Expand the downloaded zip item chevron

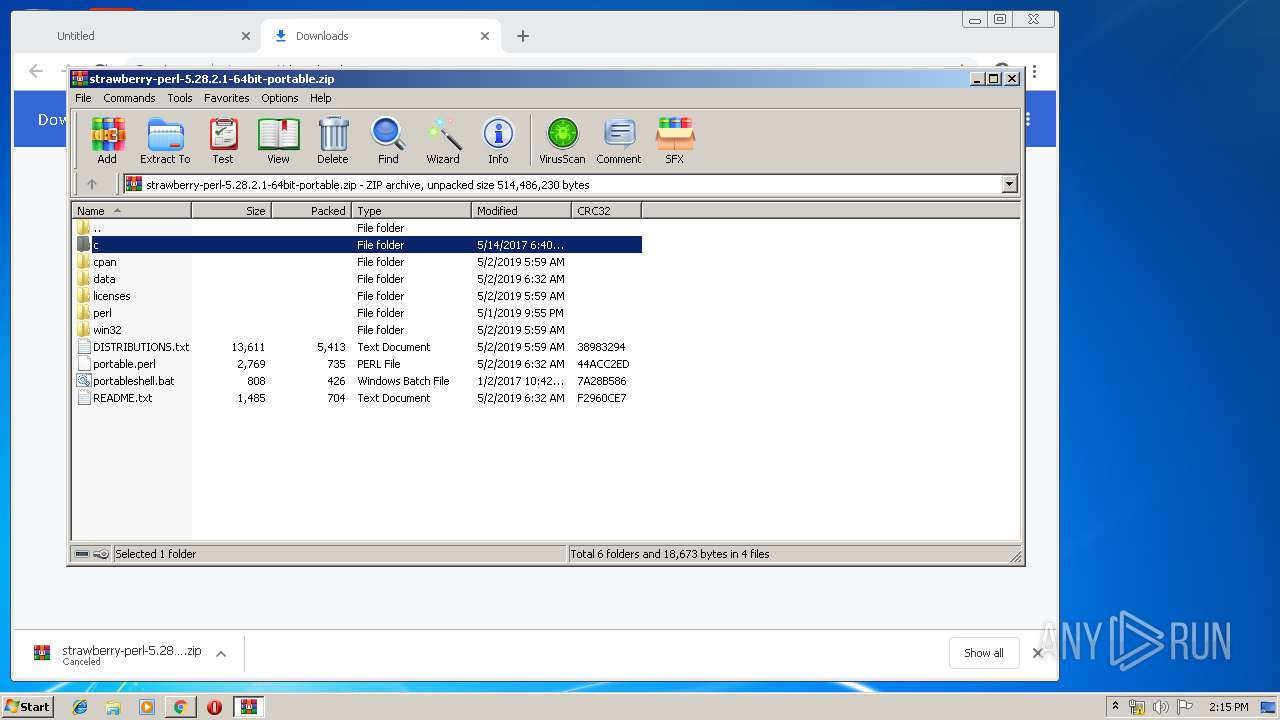pos(221,654)
